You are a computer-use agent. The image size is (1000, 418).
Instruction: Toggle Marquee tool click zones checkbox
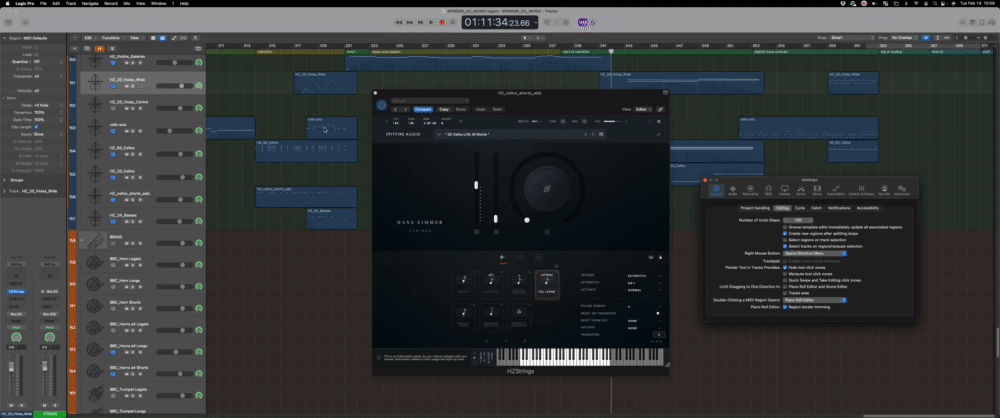785,274
